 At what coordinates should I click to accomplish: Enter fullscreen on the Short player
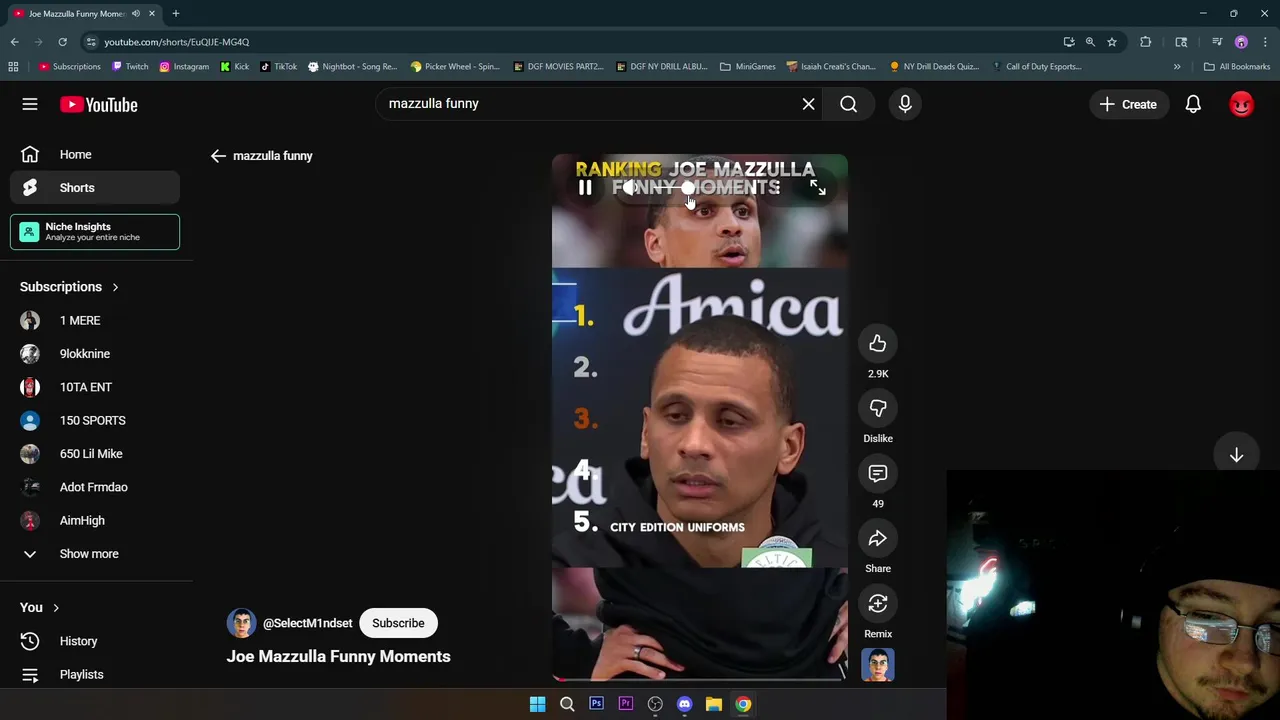(817, 188)
